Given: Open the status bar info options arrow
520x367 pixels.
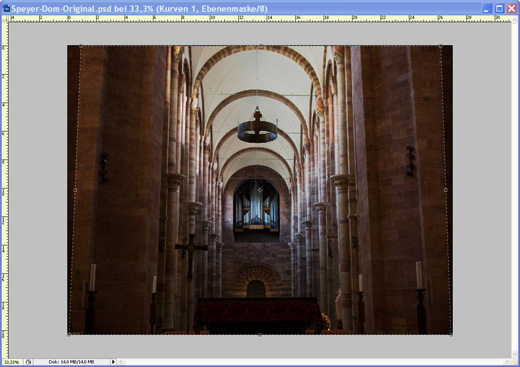Looking at the screenshot, I should [x=113, y=362].
